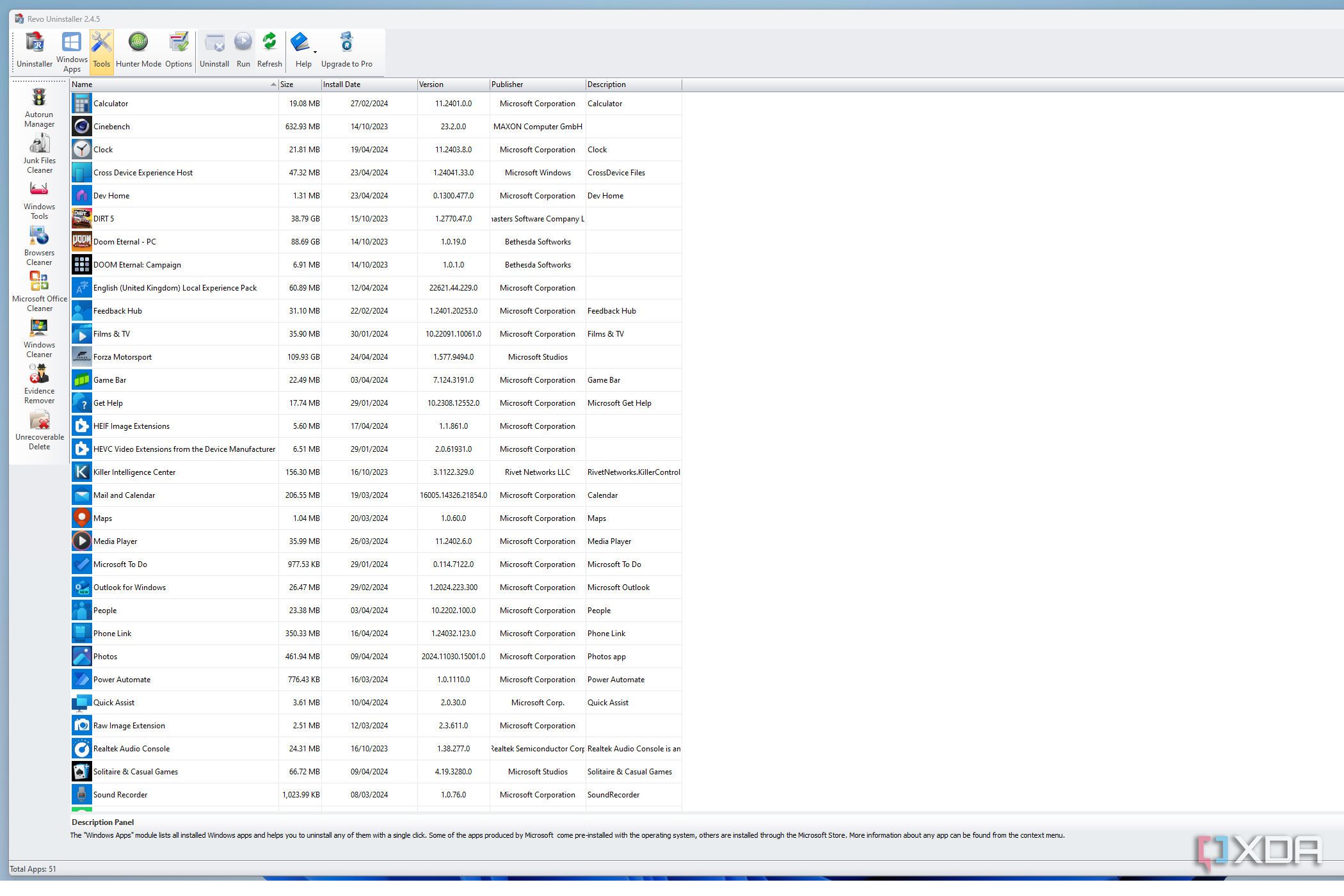Screen dimensions: 1344x896
Task: Select Killer Intelligence Center icon
Action: click(x=81, y=472)
